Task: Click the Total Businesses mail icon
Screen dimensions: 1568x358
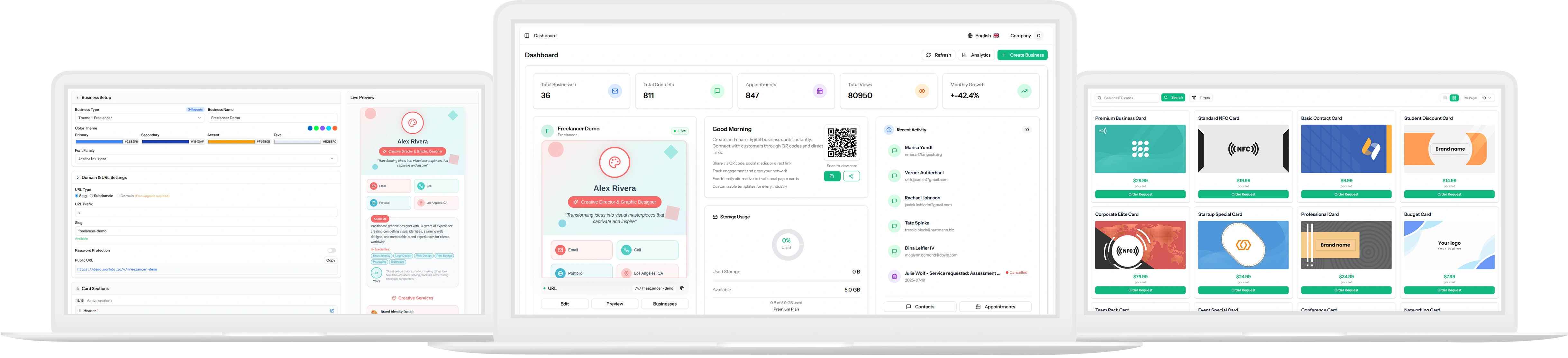Action: pos(615,91)
